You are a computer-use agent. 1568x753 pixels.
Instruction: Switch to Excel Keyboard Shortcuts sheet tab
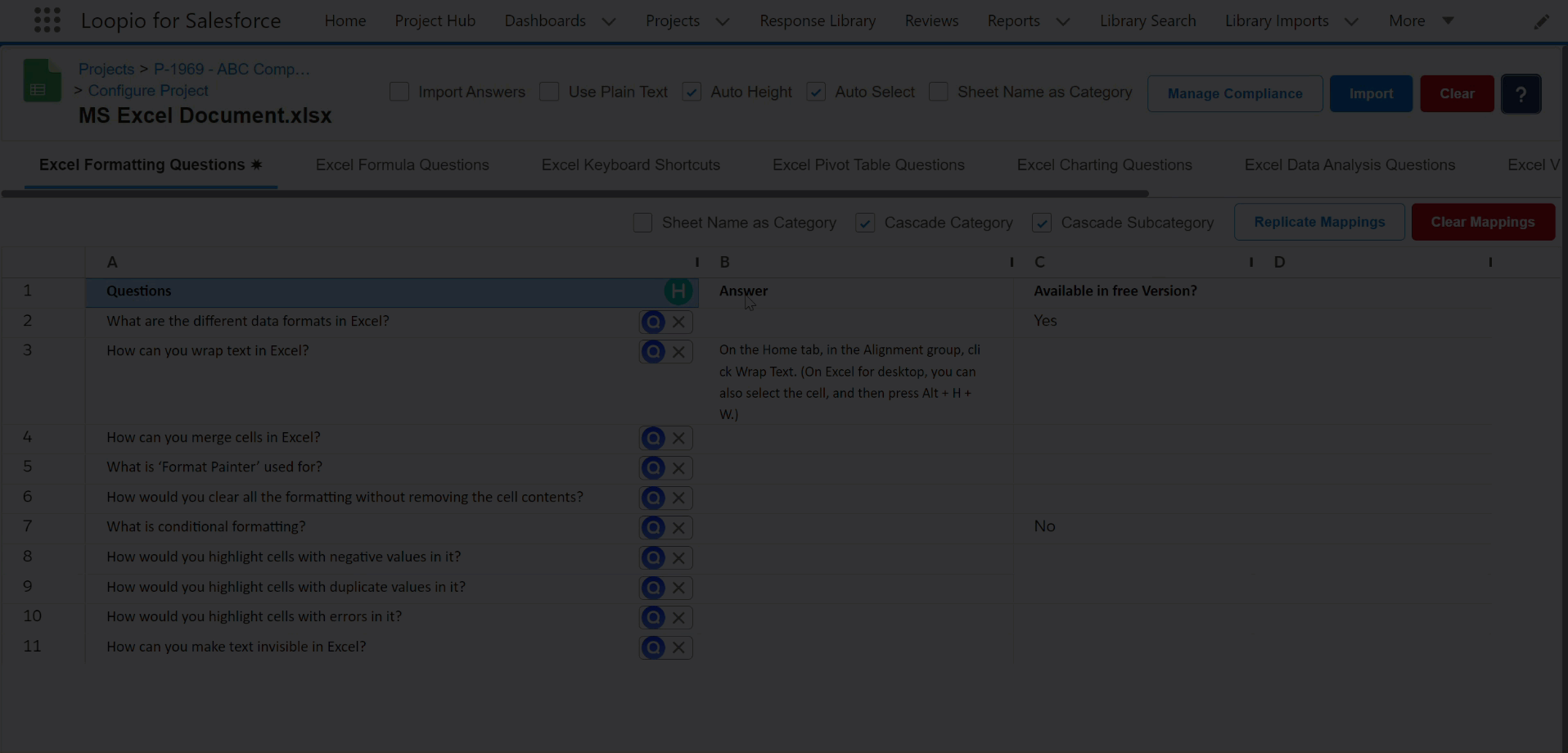(x=631, y=165)
